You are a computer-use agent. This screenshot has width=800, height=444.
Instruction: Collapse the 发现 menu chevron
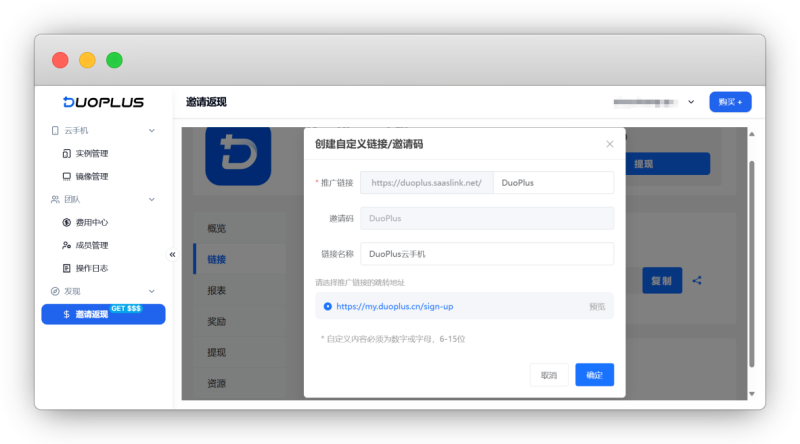[152, 291]
